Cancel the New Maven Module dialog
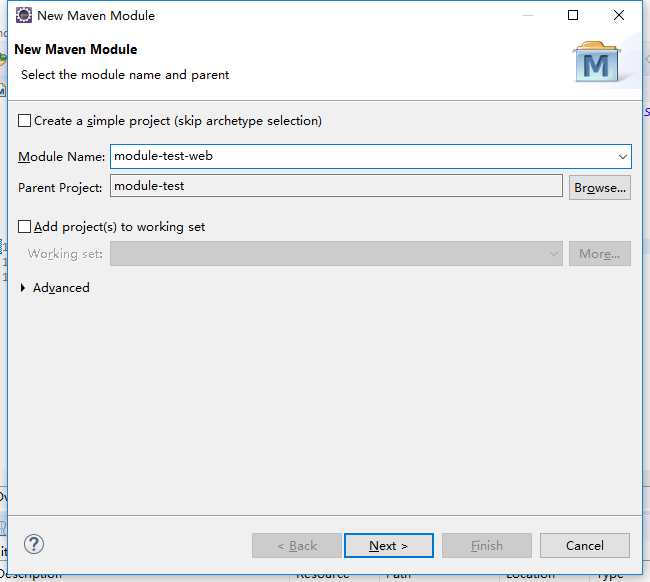Screen dimensions: 650x582 point(585,546)
